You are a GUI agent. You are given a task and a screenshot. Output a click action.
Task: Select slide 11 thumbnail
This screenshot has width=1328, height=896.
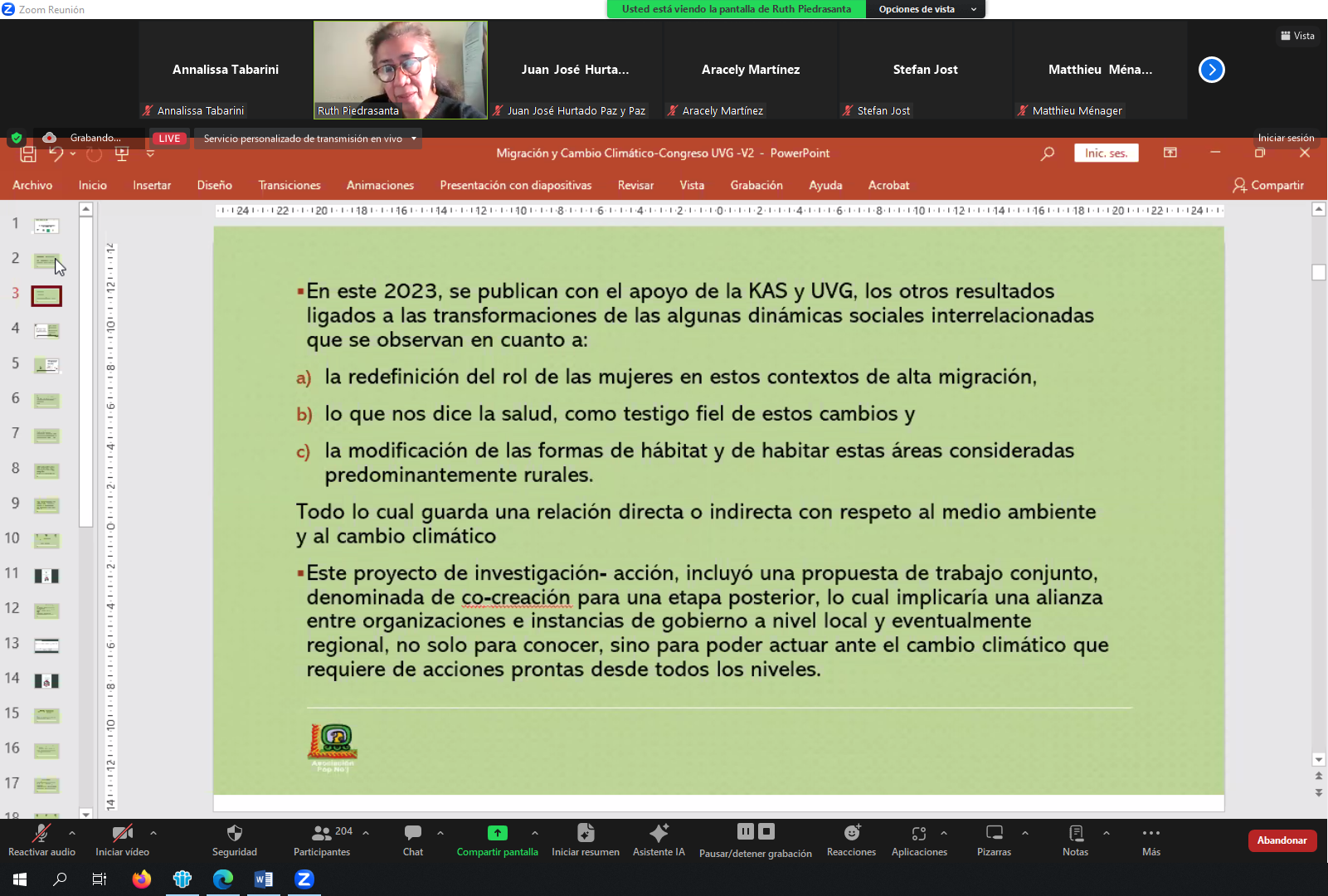click(46, 575)
